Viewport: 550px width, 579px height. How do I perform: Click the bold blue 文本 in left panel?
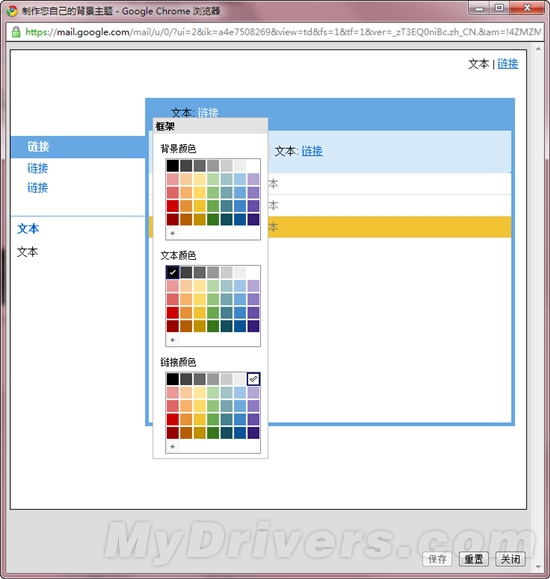click(x=28, y=229)
